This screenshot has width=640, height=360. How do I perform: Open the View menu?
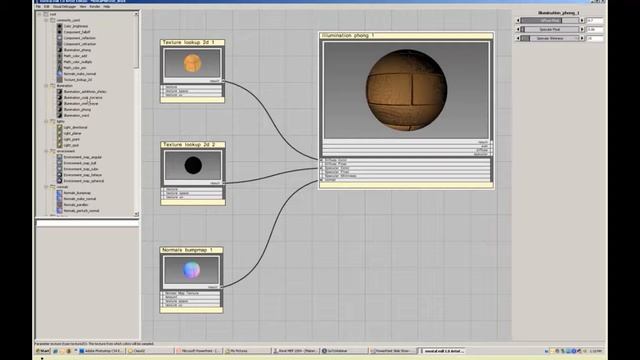pyautogui.click(x=83, y=7)
